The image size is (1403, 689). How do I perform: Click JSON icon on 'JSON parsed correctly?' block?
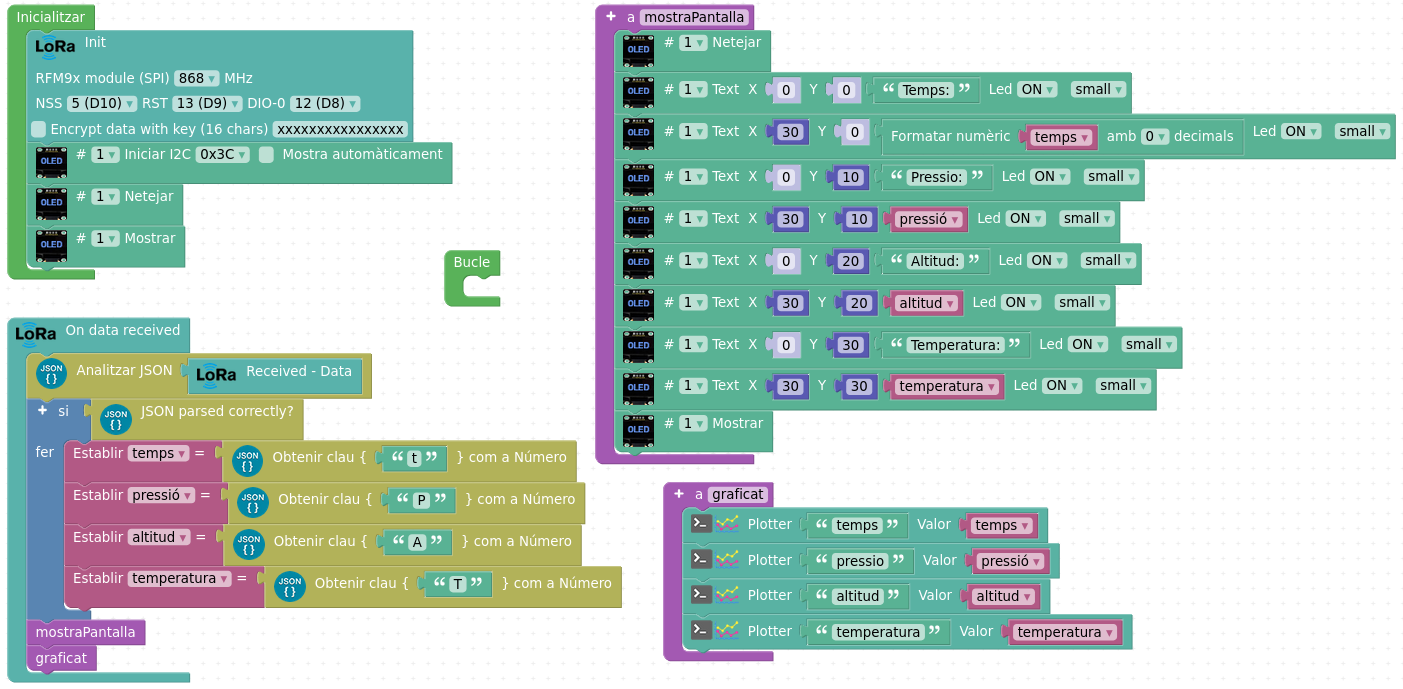coord(116,418)
